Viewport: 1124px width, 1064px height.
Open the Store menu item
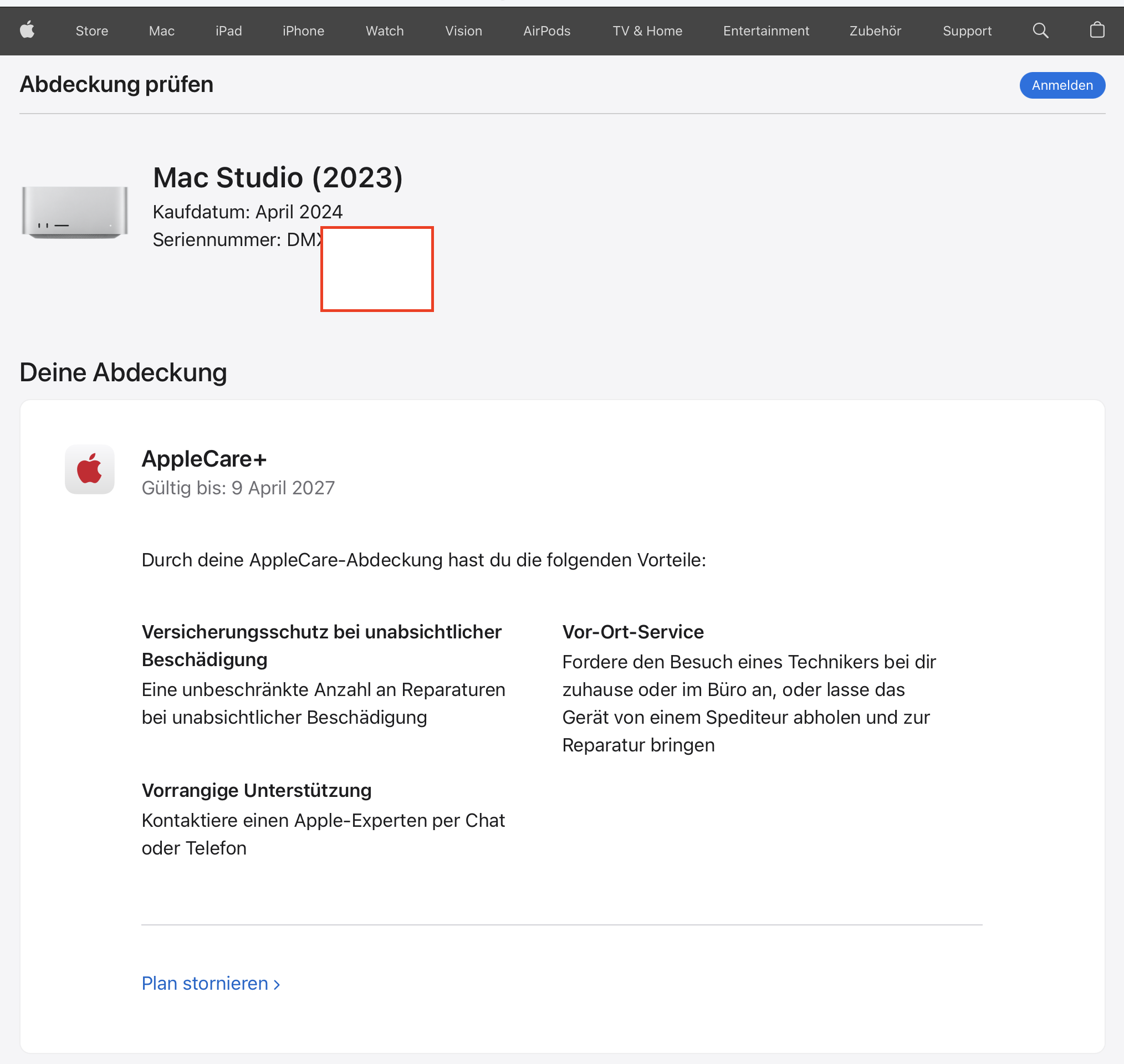(92, 31)
